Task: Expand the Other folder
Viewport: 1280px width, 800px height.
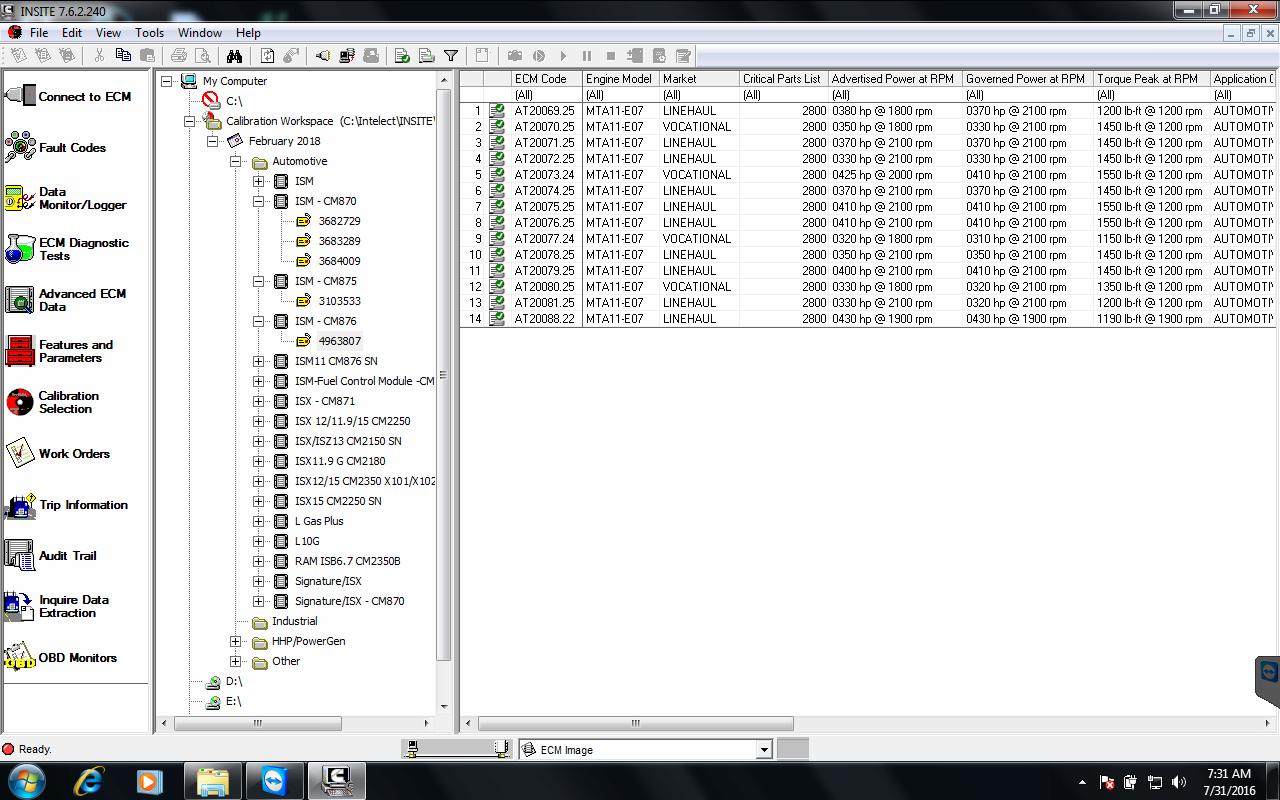Action: pos(235,661)
